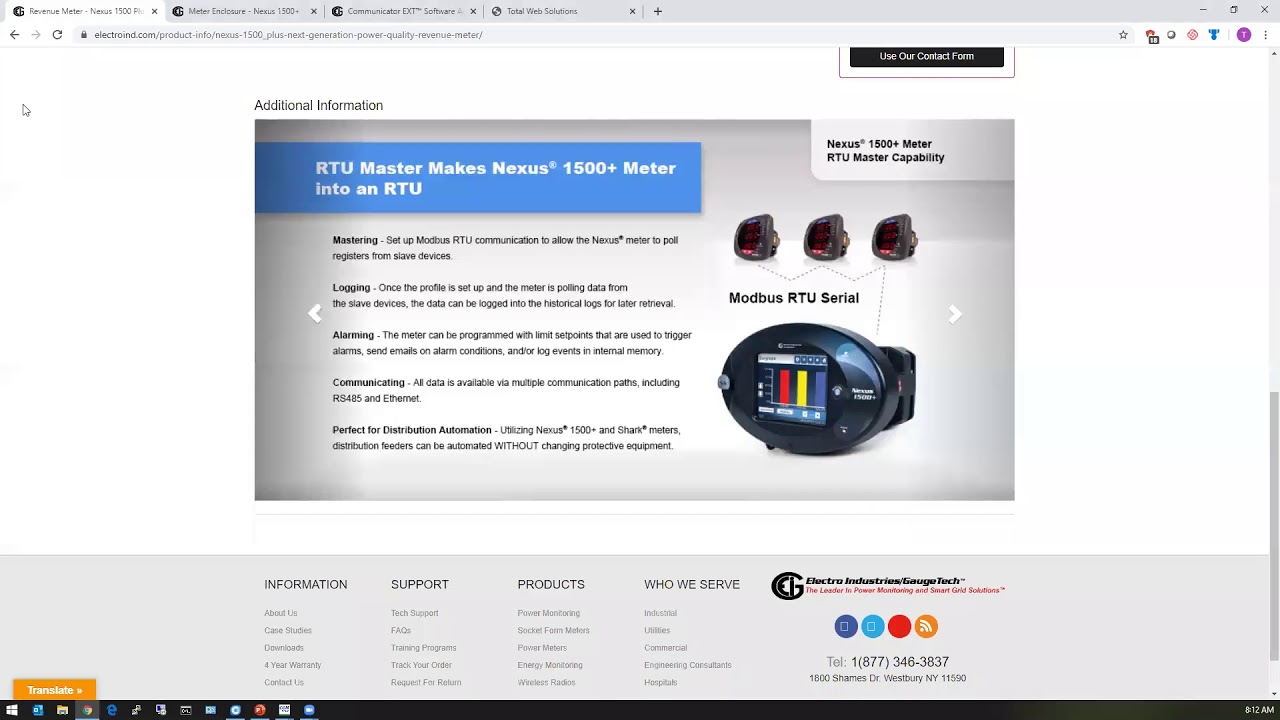
Task: Close the Meter Enclosure tab
Action: pos(314,11)
